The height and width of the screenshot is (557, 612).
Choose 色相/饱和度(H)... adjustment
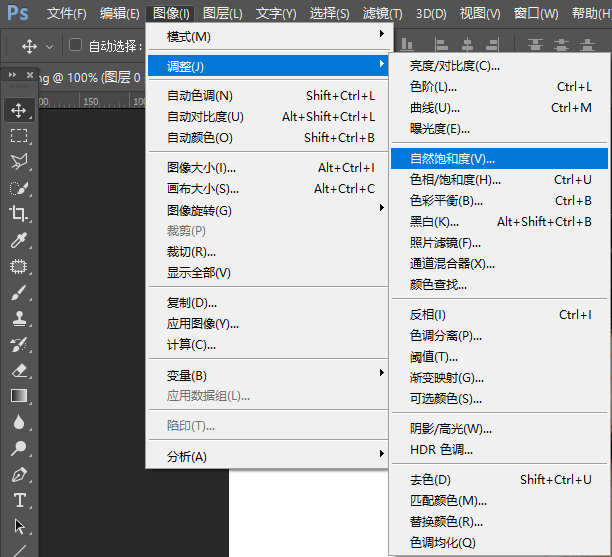coord(499,180)
